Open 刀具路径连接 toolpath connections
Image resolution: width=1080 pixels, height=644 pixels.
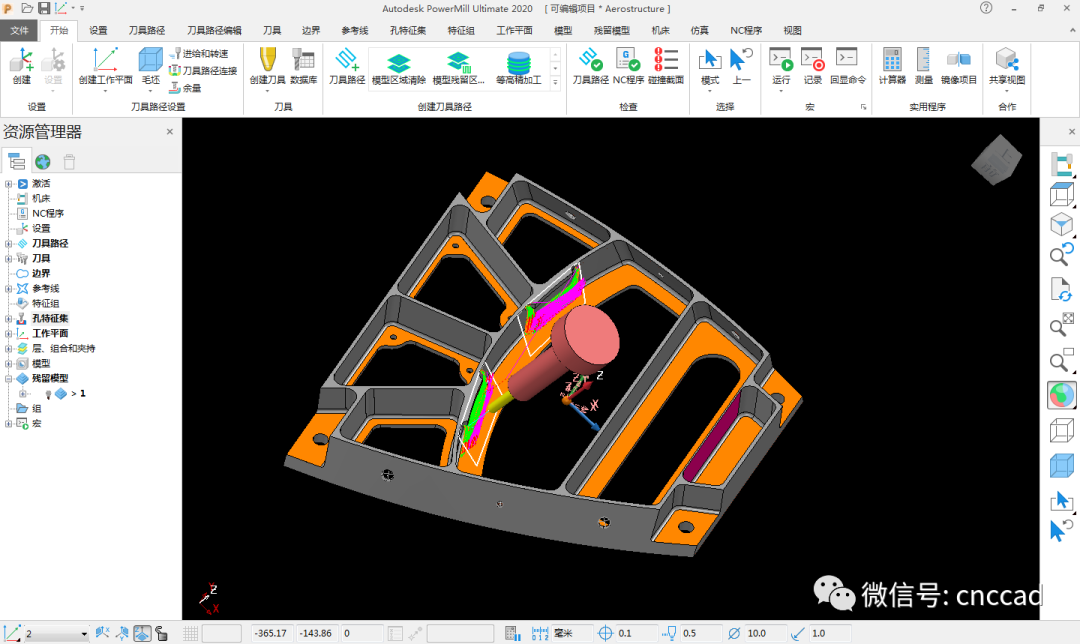203,70
